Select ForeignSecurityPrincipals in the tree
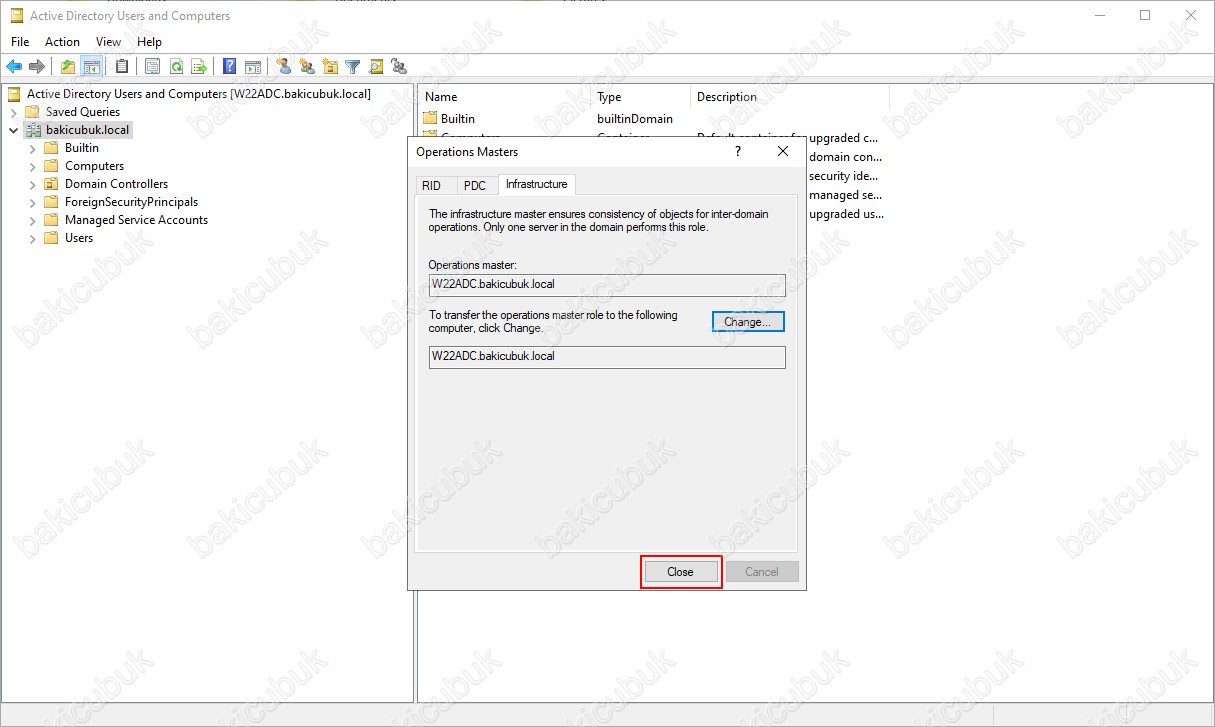 pos(131,202)
